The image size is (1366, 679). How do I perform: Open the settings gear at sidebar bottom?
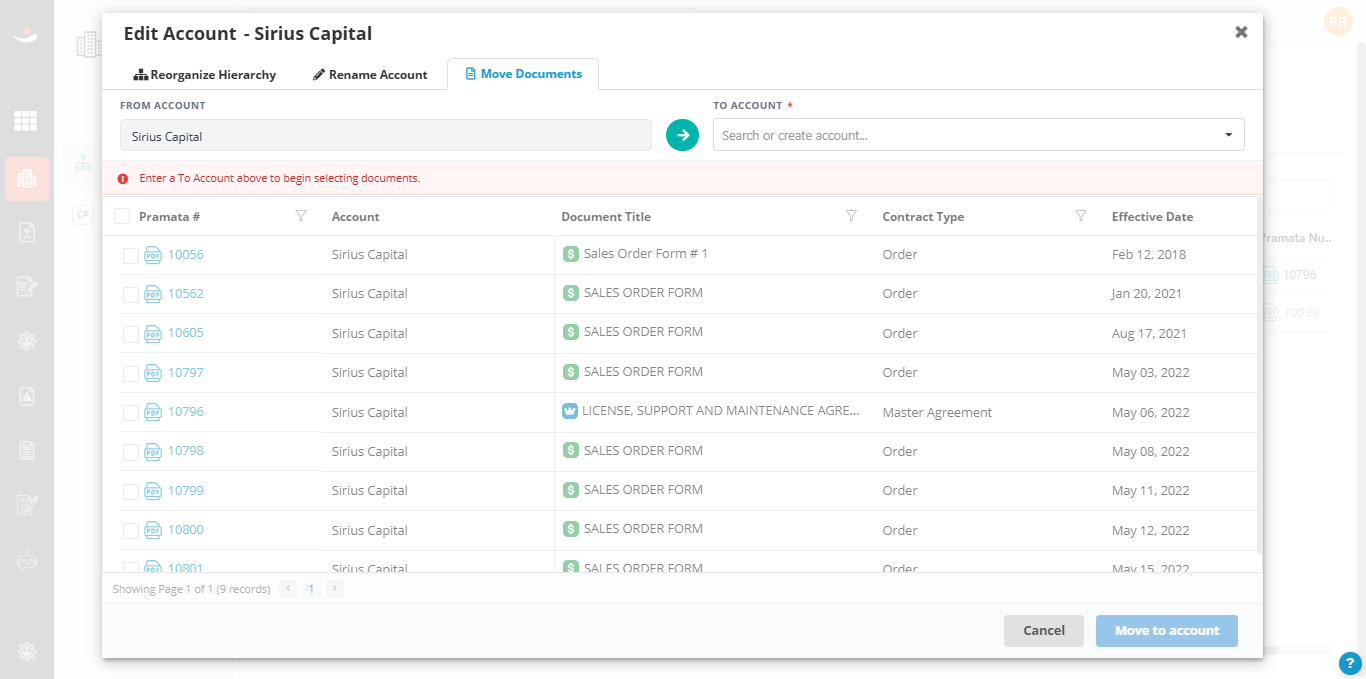[27, 651]
